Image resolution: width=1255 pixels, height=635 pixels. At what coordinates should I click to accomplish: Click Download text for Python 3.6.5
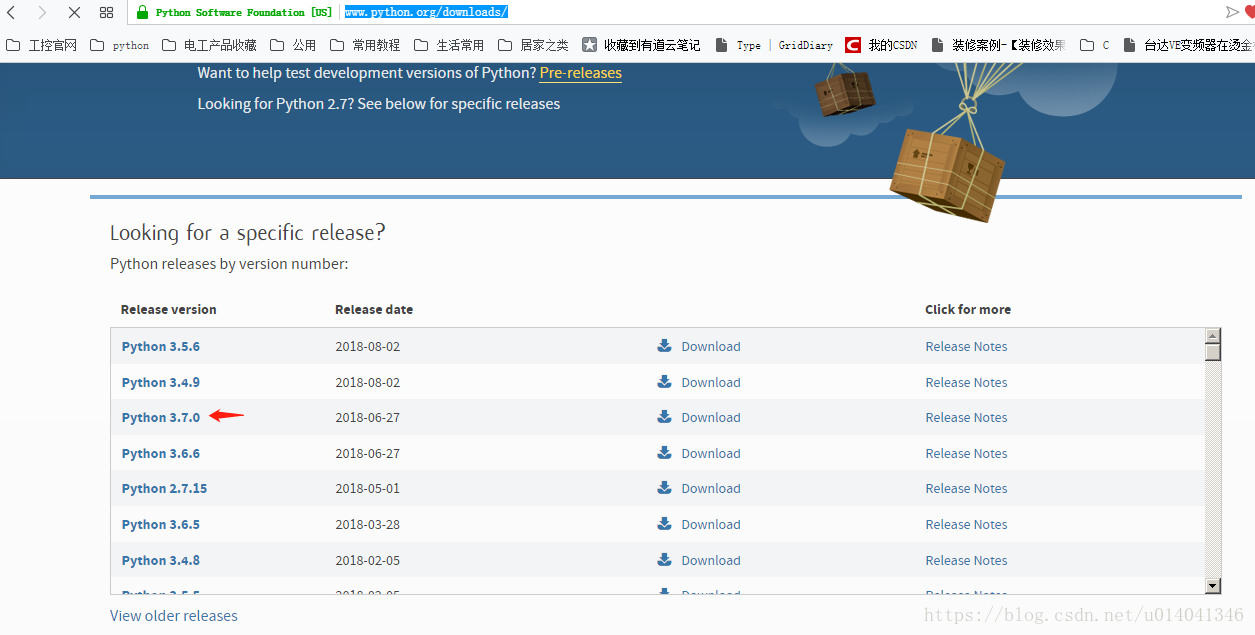711,525
